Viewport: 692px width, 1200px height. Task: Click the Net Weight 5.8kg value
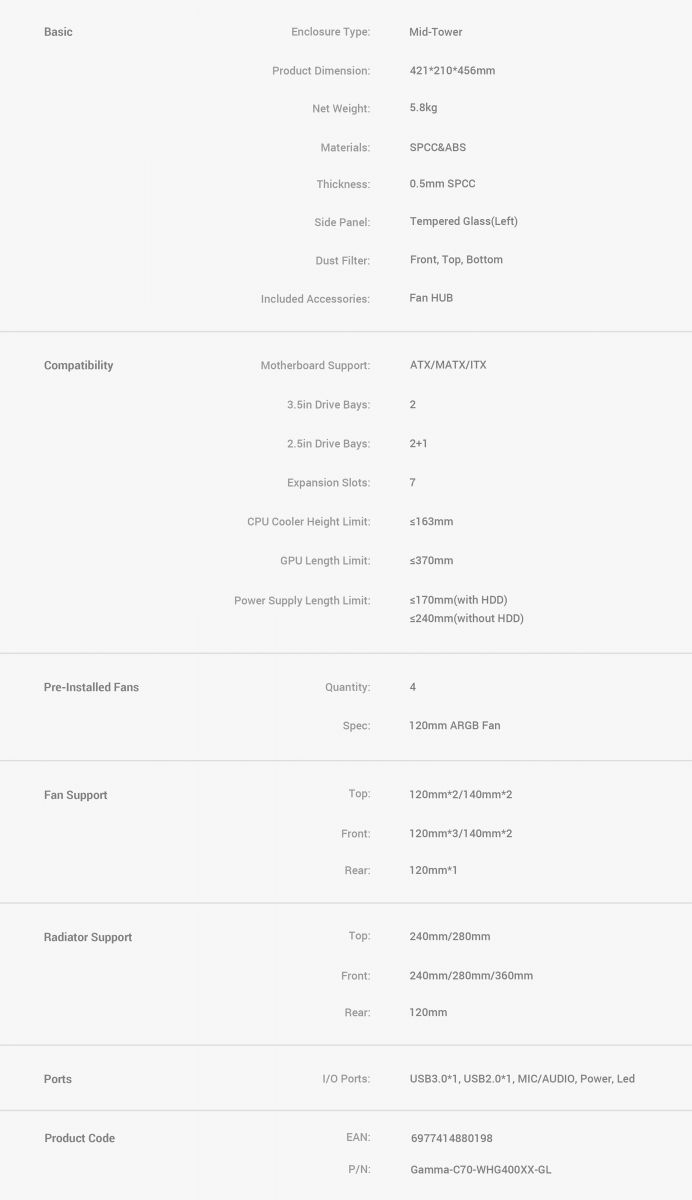(423, 108)
